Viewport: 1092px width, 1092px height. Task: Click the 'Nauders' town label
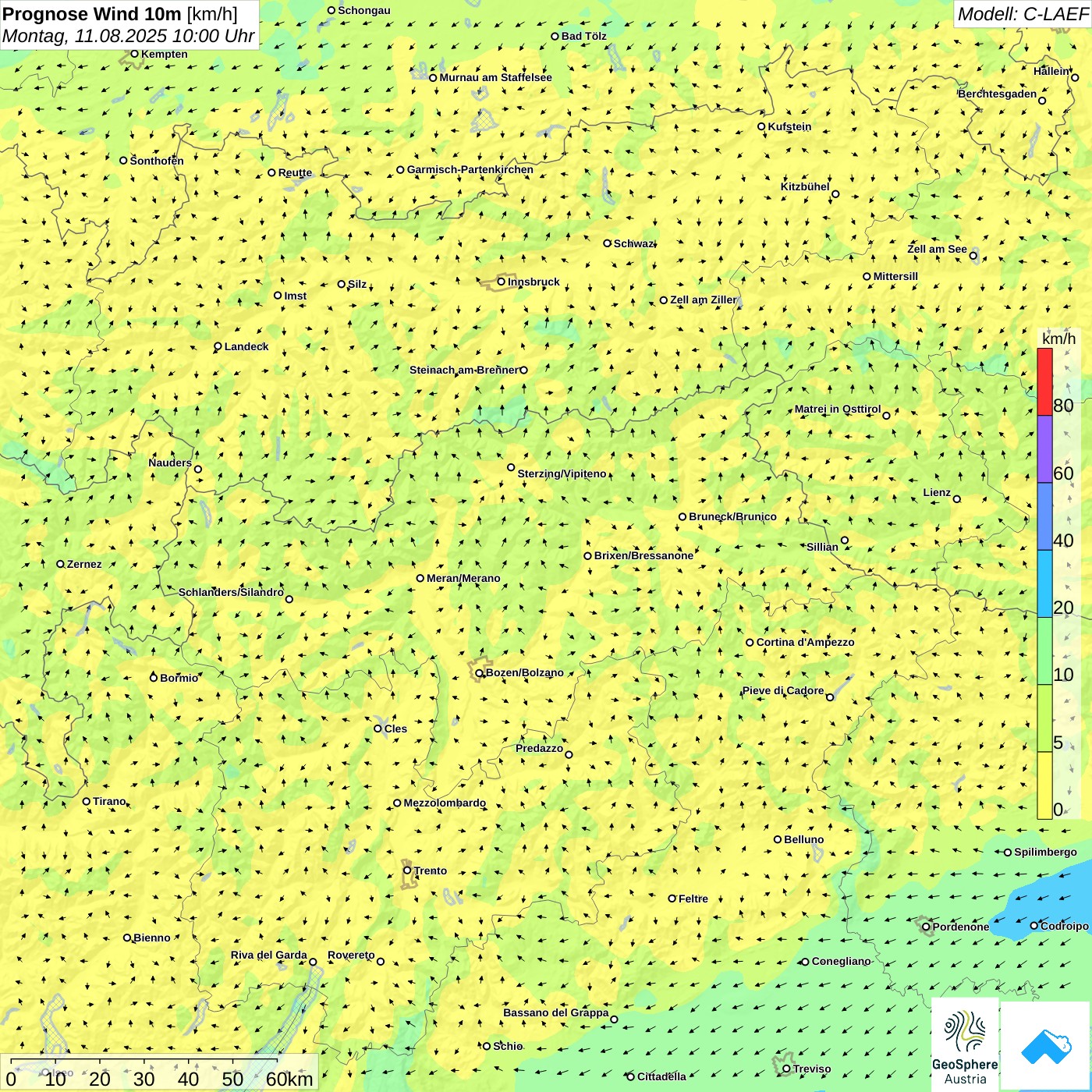(x=170, y=463)
